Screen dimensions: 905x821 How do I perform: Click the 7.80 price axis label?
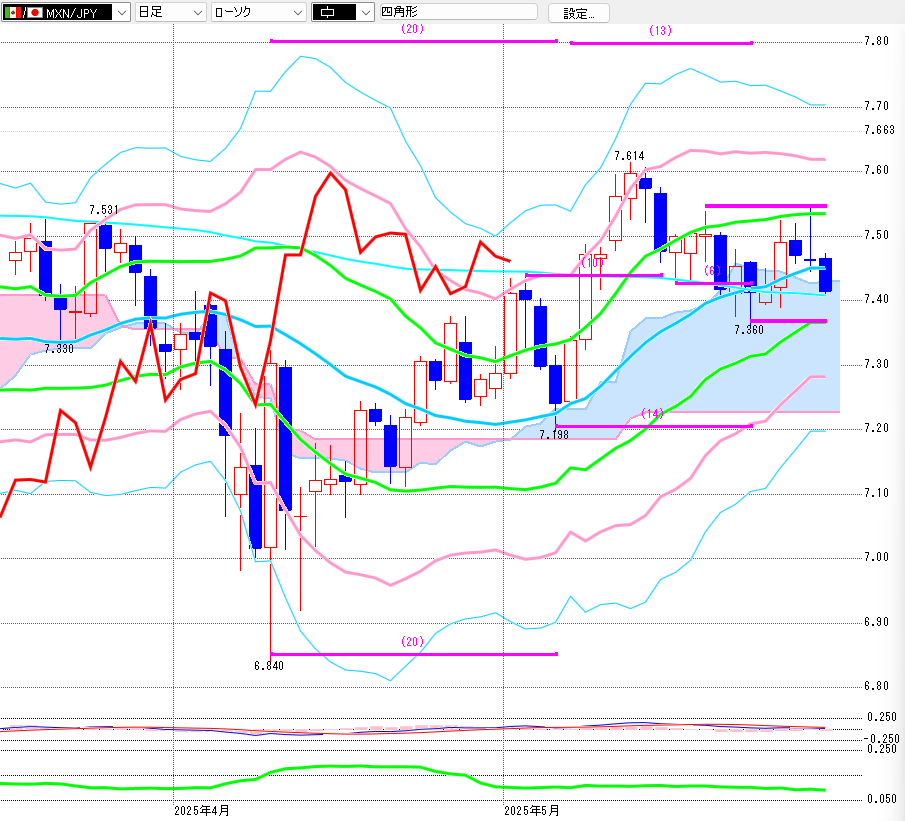click(x=876, y=41)
